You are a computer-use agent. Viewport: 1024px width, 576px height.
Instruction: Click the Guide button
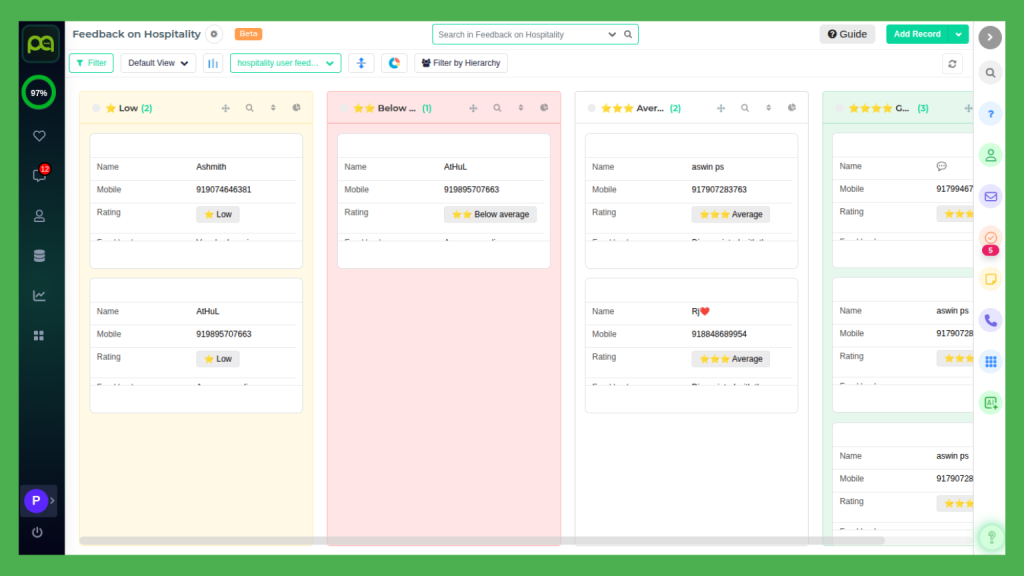coord(847,34)
